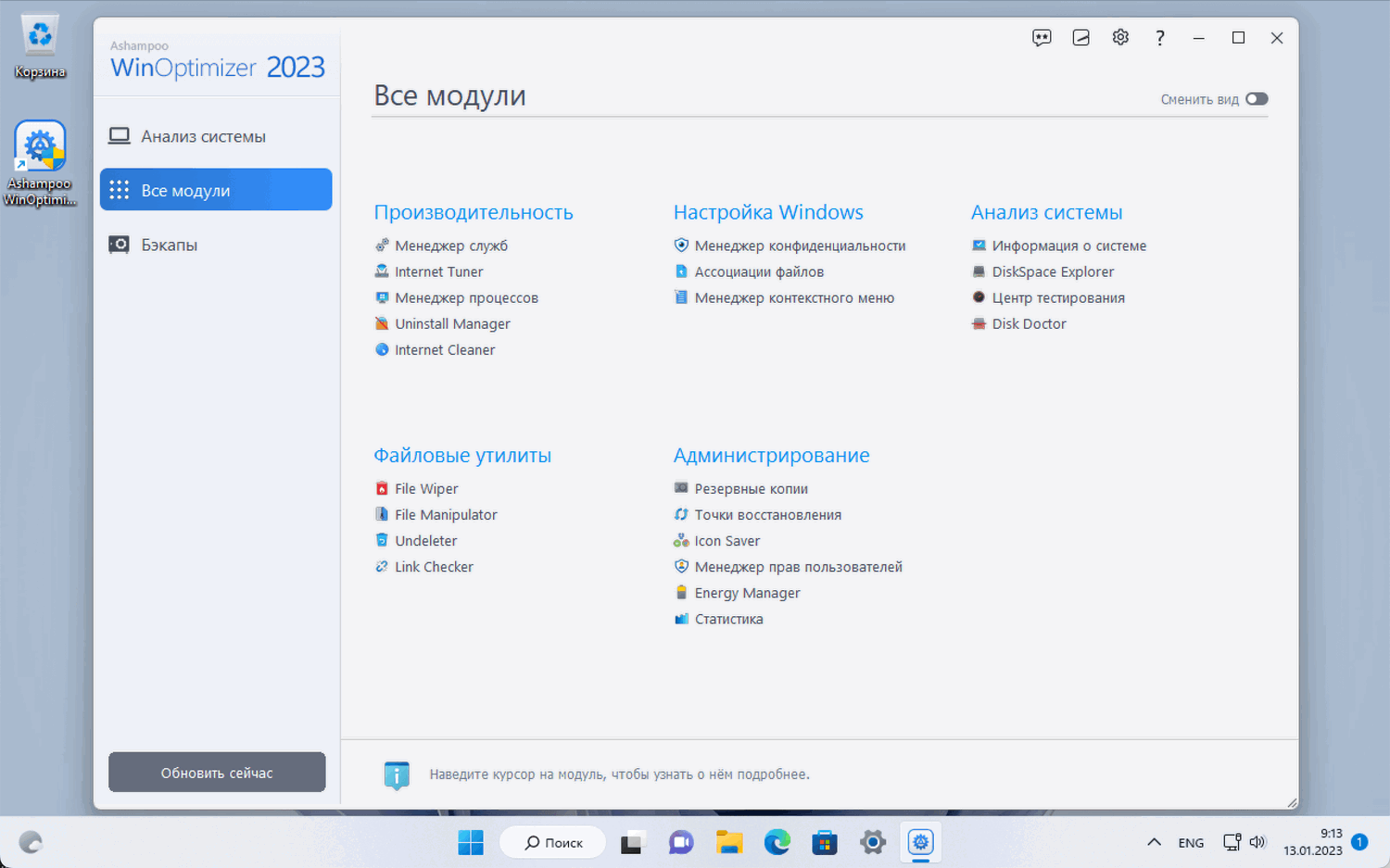Select Все модули in sidebar

216,190
